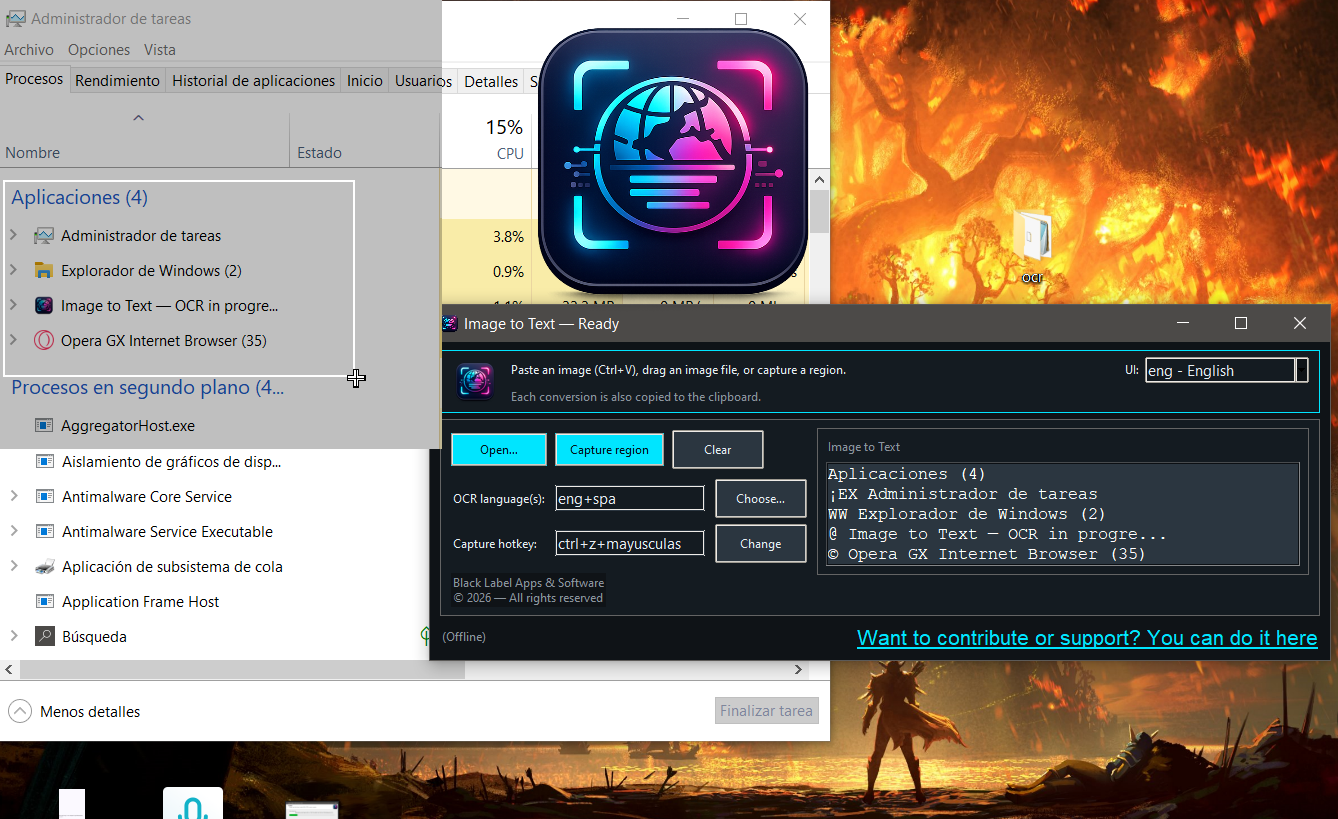Click the horizontal scrollbar right arrow in Task Manager
1338x819 pixels.
[799, 670]
